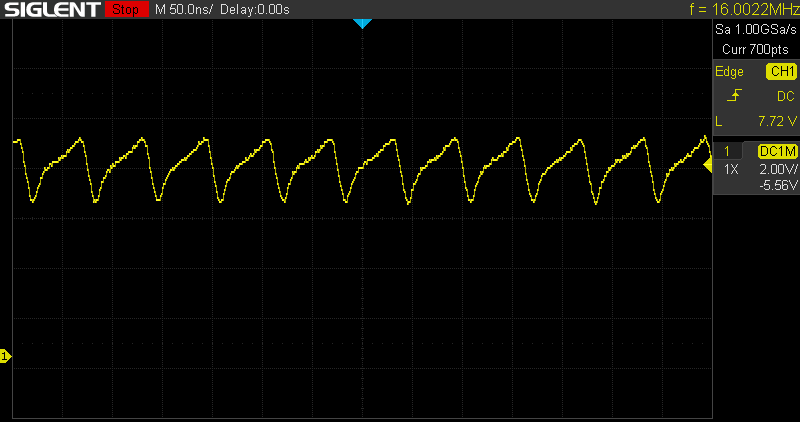The height and width of the screenshot is (422, 800).
Task: Click the CH1 trigger source badge
Action: (x=781, y=71)
